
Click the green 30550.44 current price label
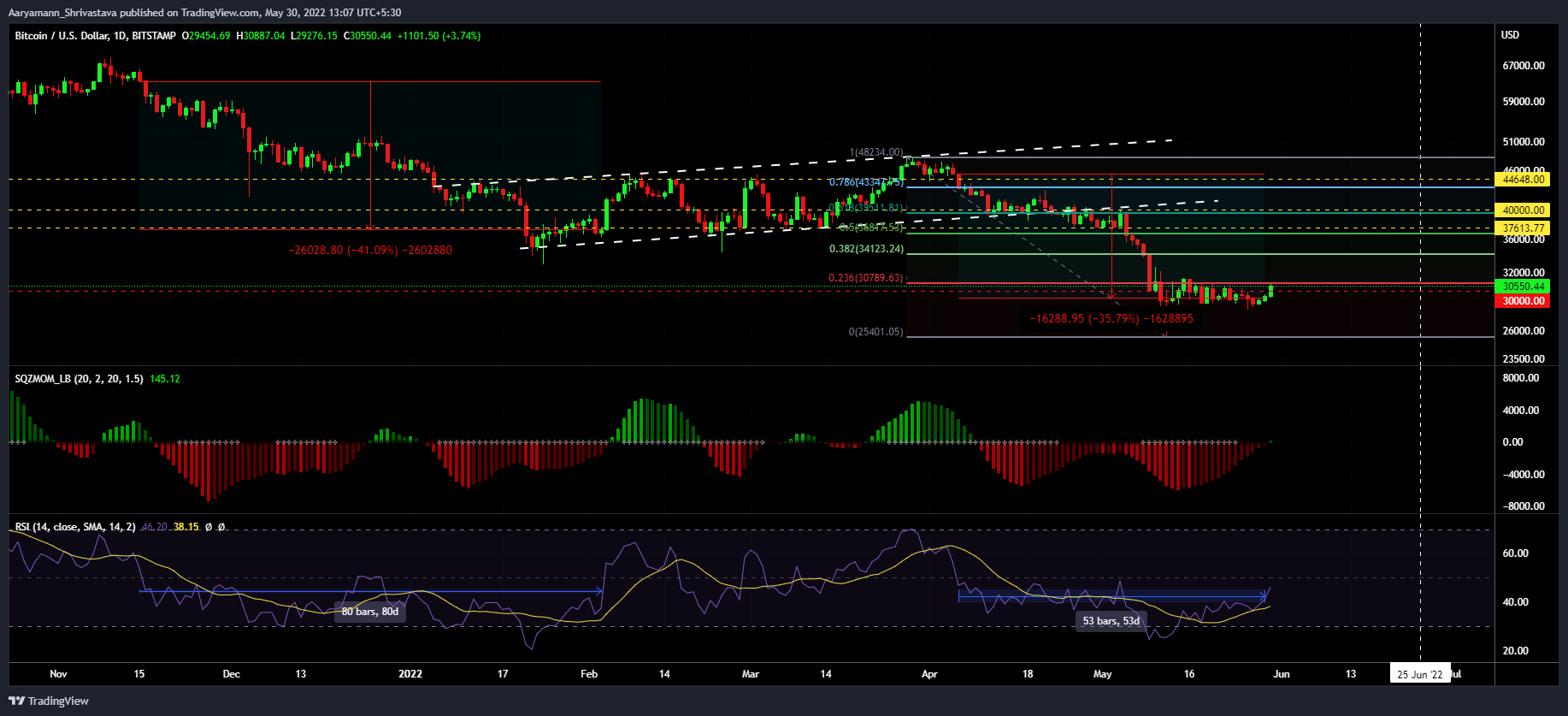click(x=1524, y=287)
